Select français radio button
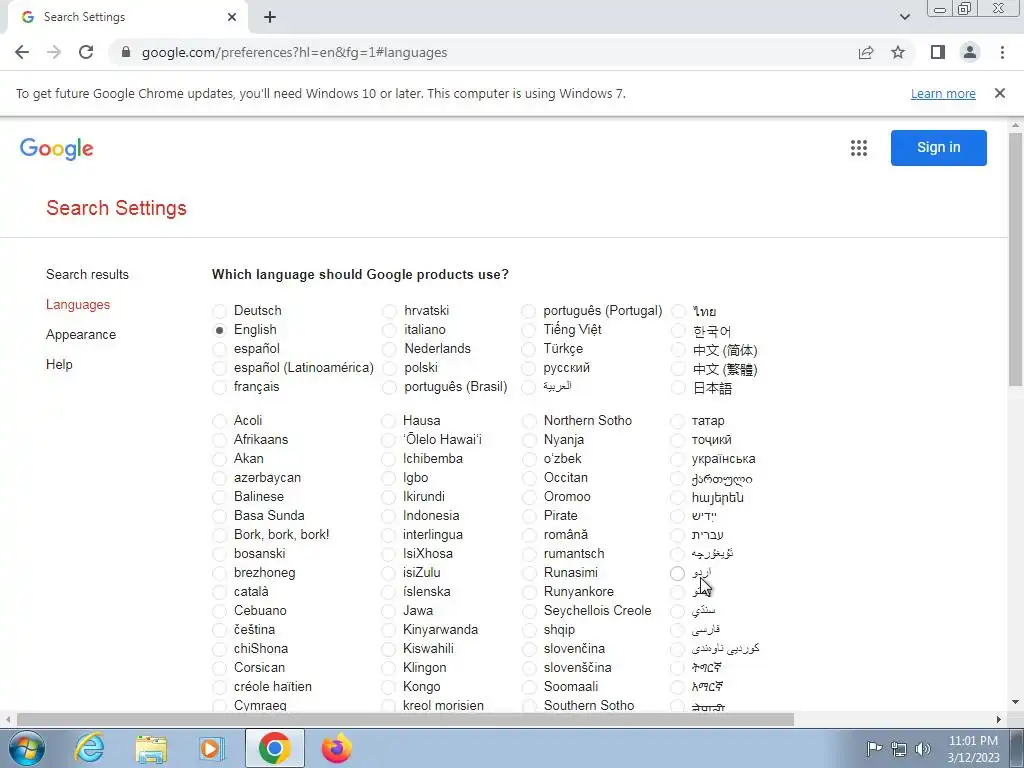Viewport: 1024px width, 768px height. click(x=219, y=387)
